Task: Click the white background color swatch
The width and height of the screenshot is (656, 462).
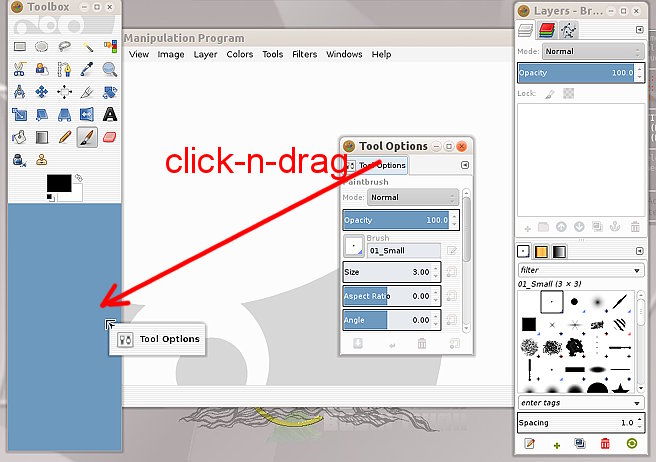Action: pos(75,195)
